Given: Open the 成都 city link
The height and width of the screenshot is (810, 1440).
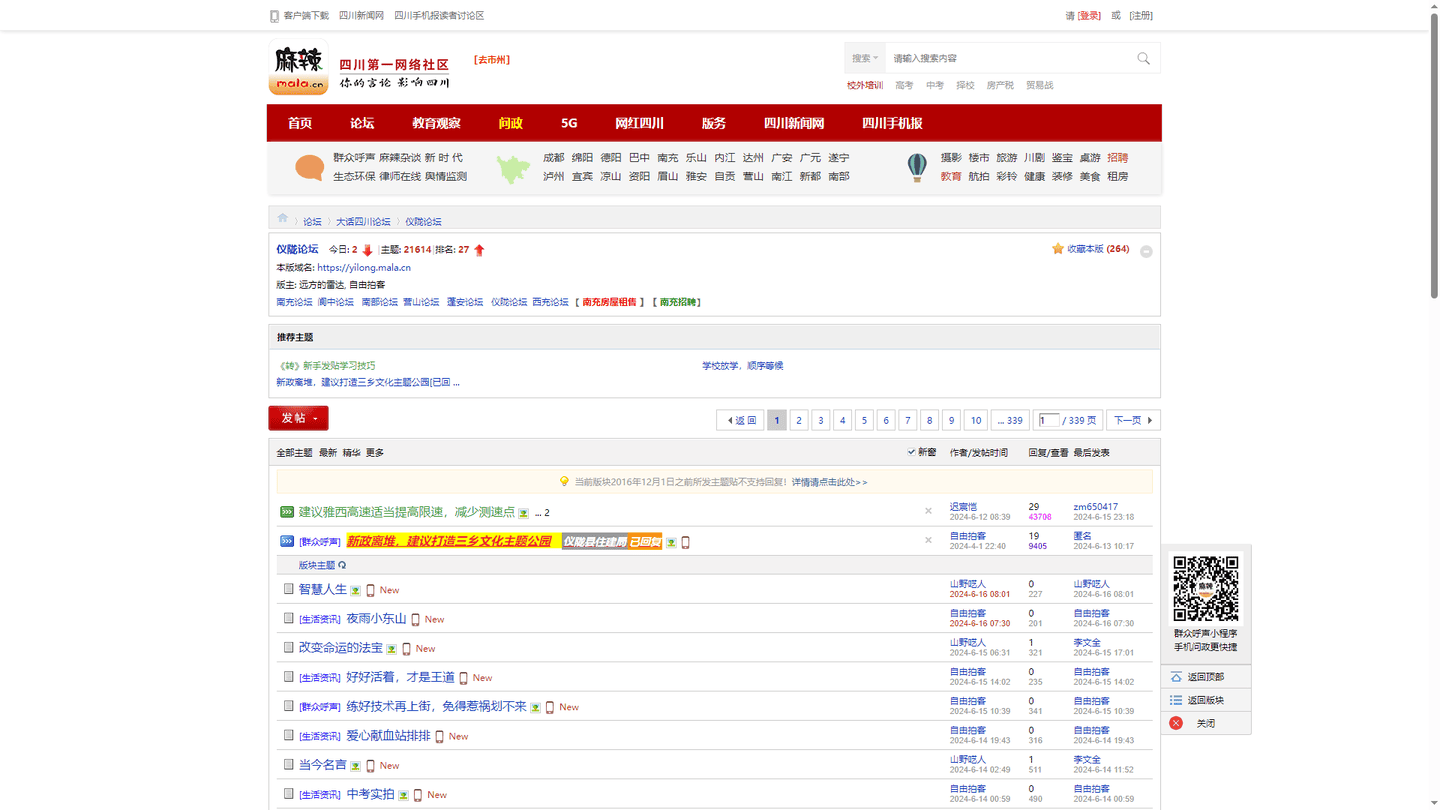Looking at the screenshot, I should point(553,158).
